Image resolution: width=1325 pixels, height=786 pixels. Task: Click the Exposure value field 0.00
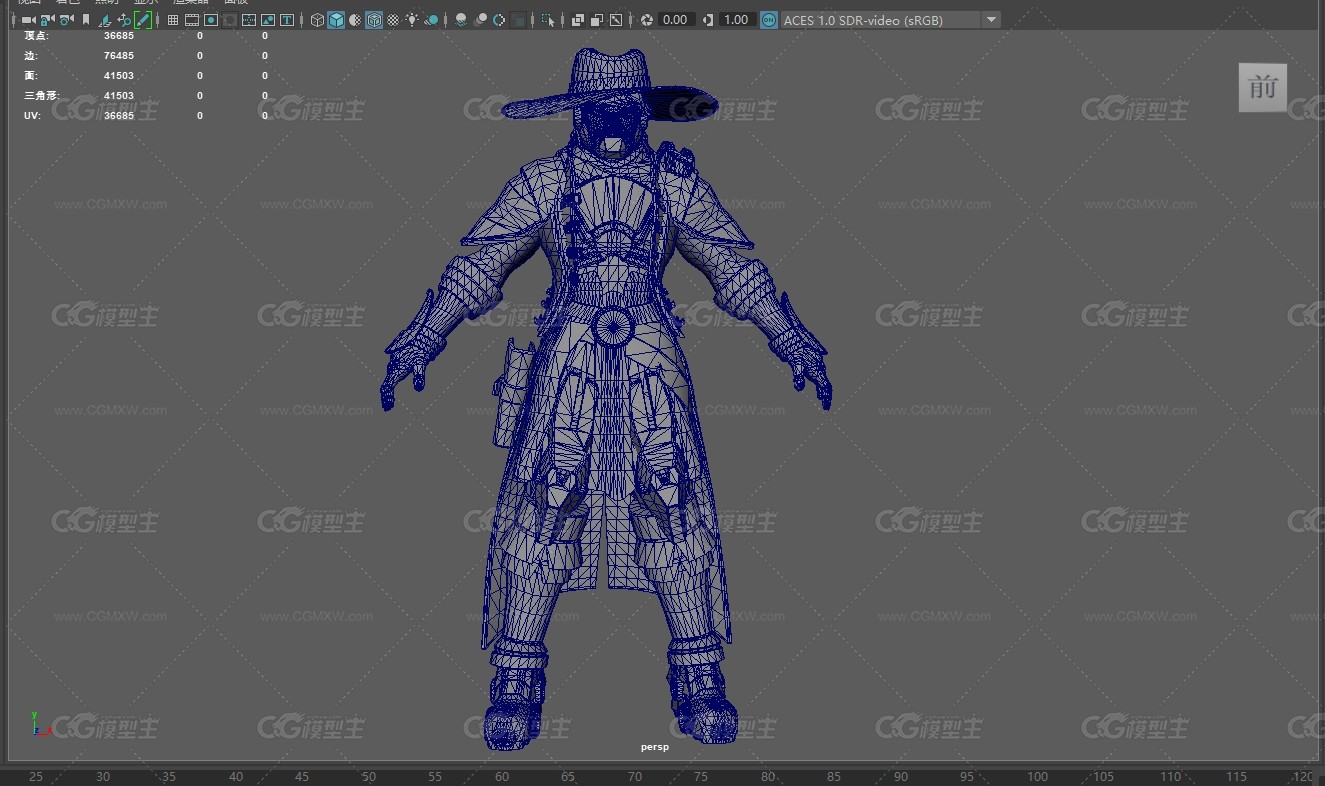click(x=676, y=20)
